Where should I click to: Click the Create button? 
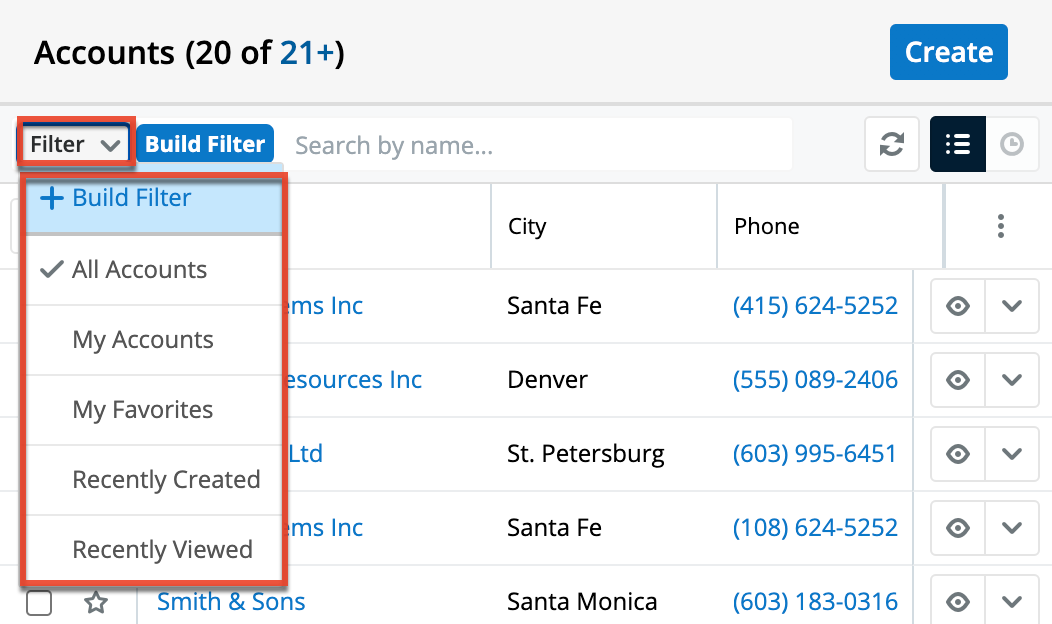click(948, 52)
